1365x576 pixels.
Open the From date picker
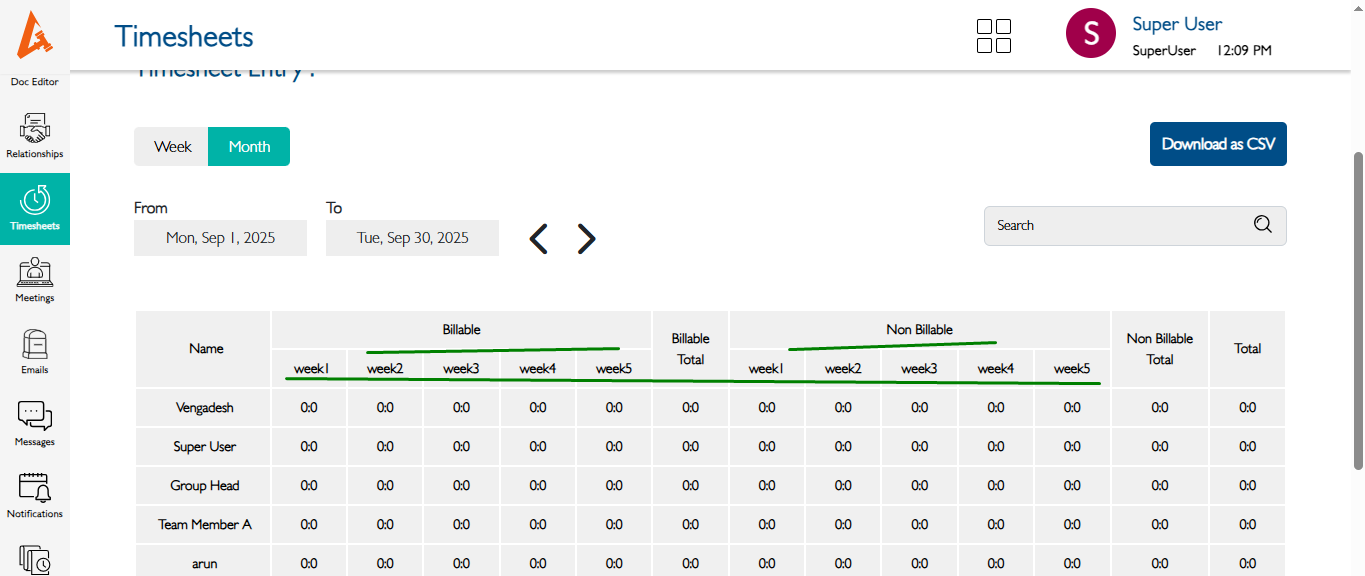coord(220,238)
